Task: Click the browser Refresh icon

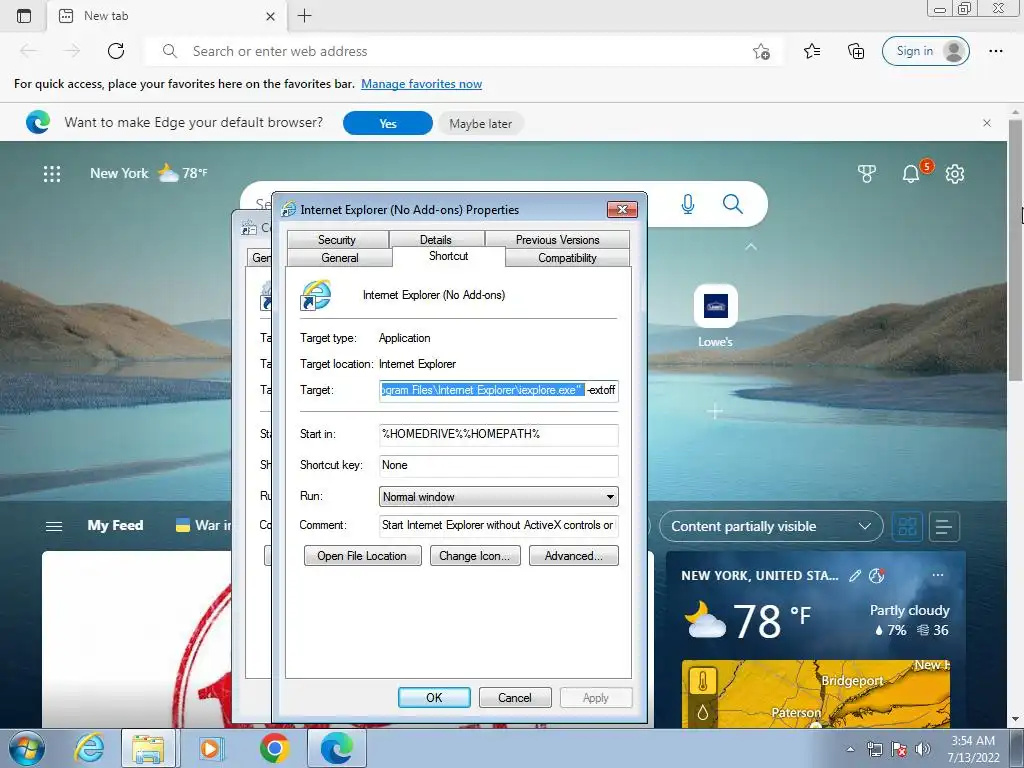Action: [x=116, y=51]
